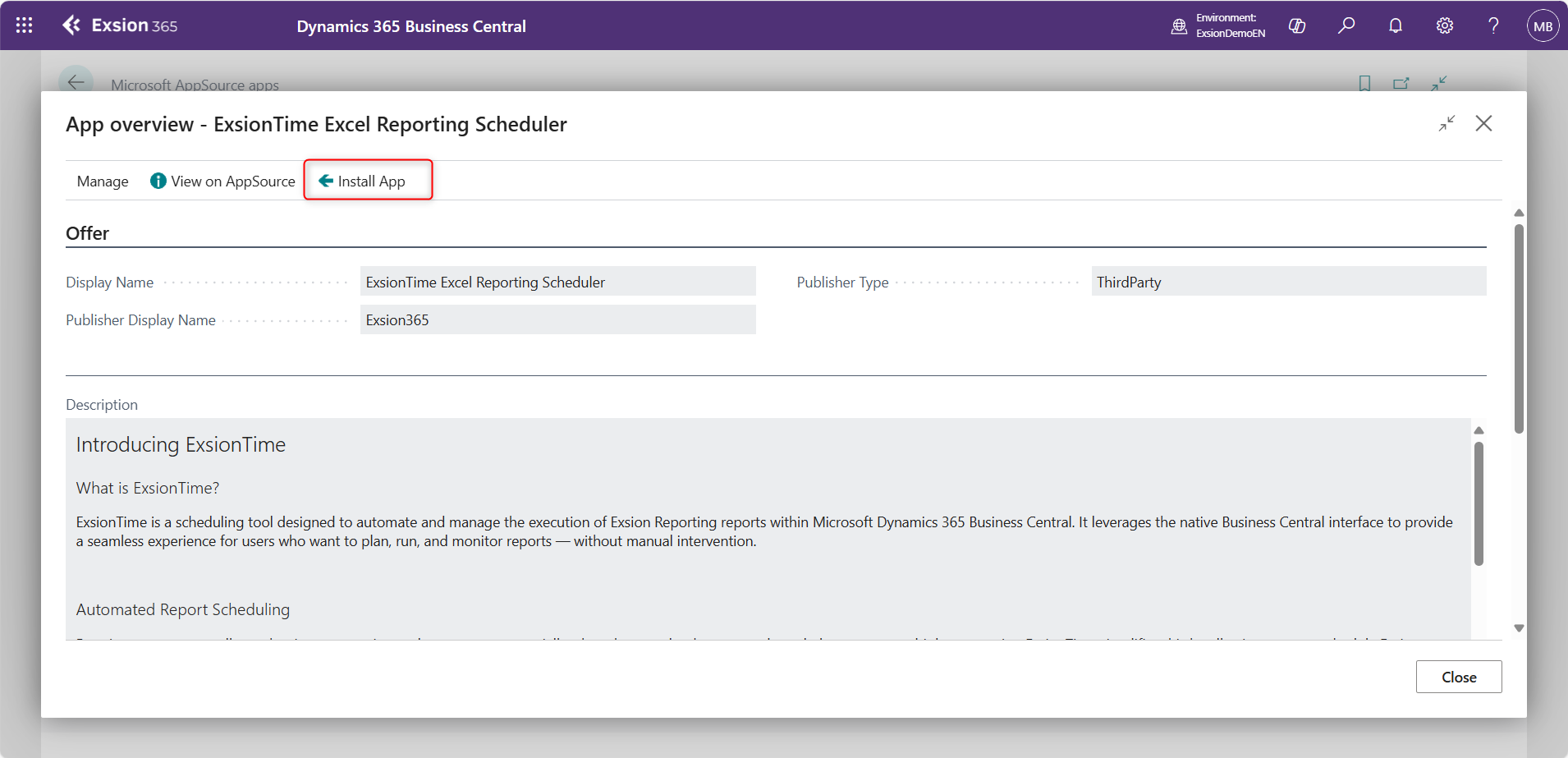
Task: Click 'Automated Report Scheduling' heading
Action: click(183, 609)
